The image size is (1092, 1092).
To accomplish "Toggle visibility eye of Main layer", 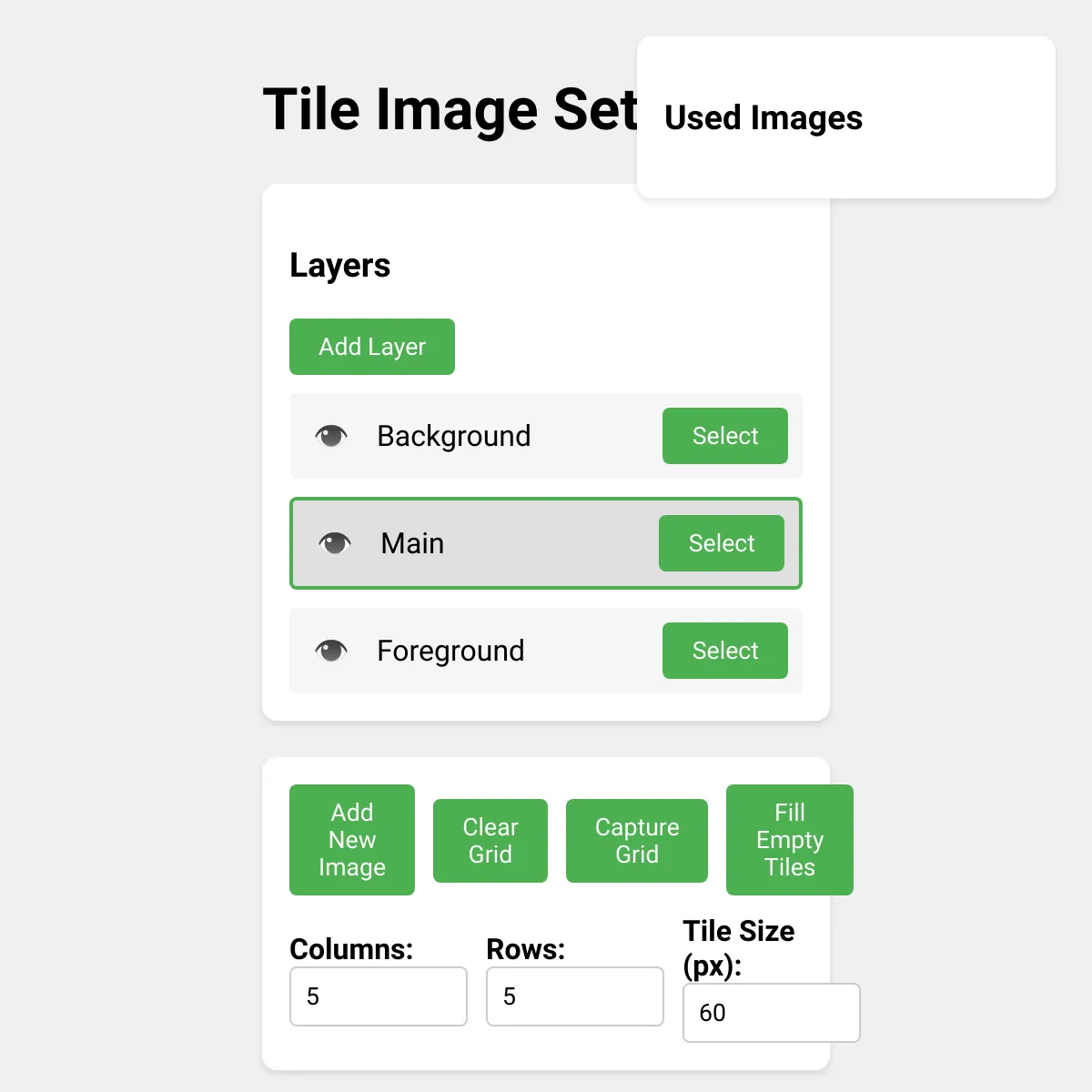I will 335,543.
